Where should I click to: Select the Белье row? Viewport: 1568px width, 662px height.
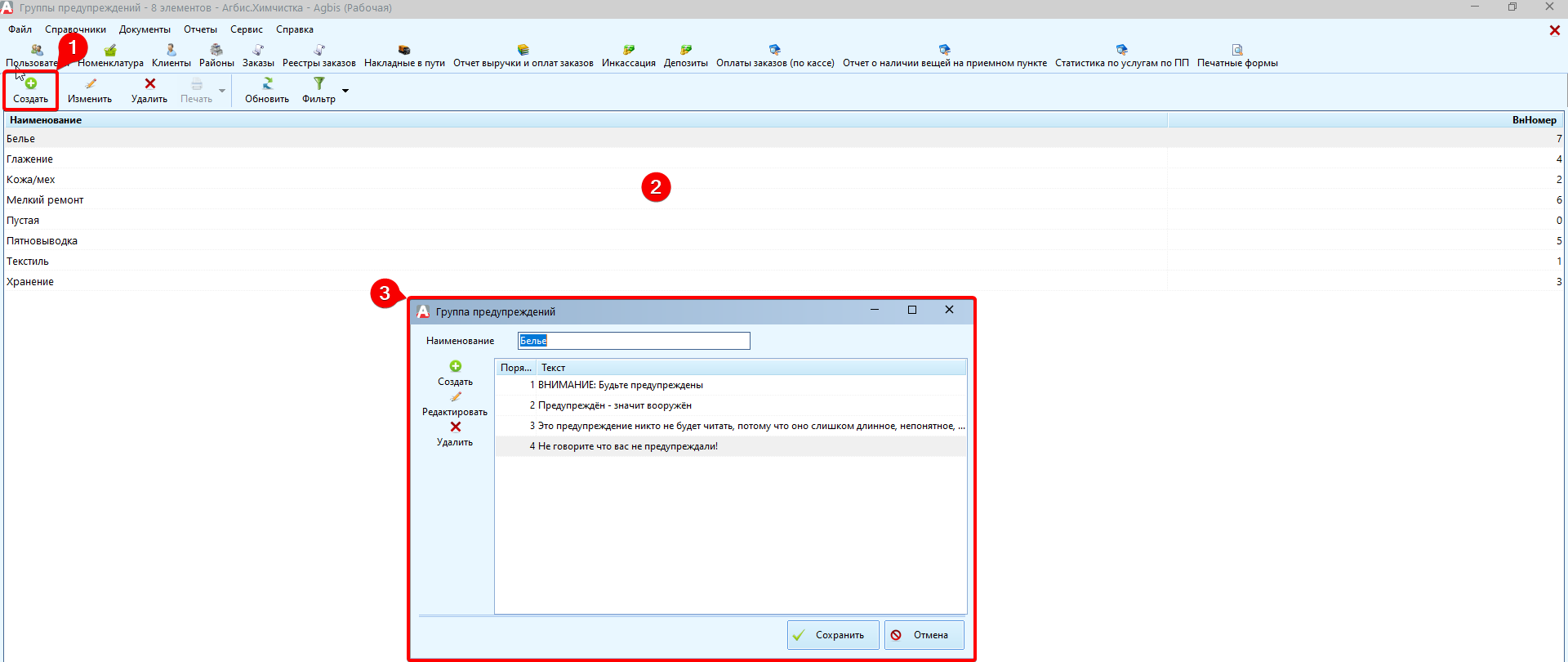click(x=784, y=139)
